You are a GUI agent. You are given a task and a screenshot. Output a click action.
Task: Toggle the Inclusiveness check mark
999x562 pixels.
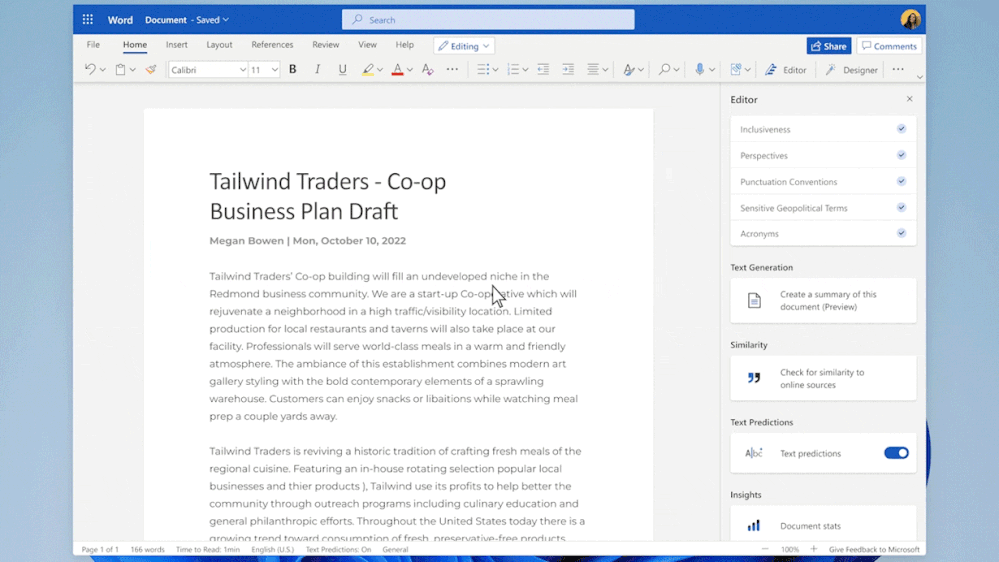coord(901,129)
